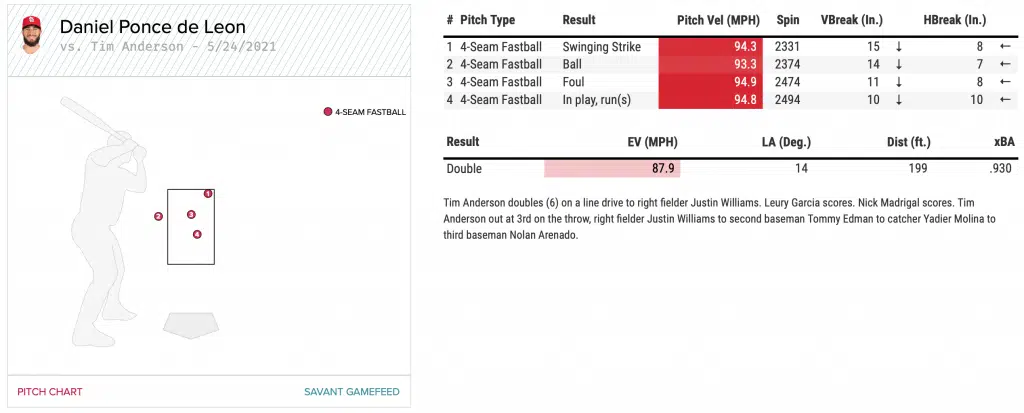
Task: Click the Spin column header
Action: coord(787,20)
